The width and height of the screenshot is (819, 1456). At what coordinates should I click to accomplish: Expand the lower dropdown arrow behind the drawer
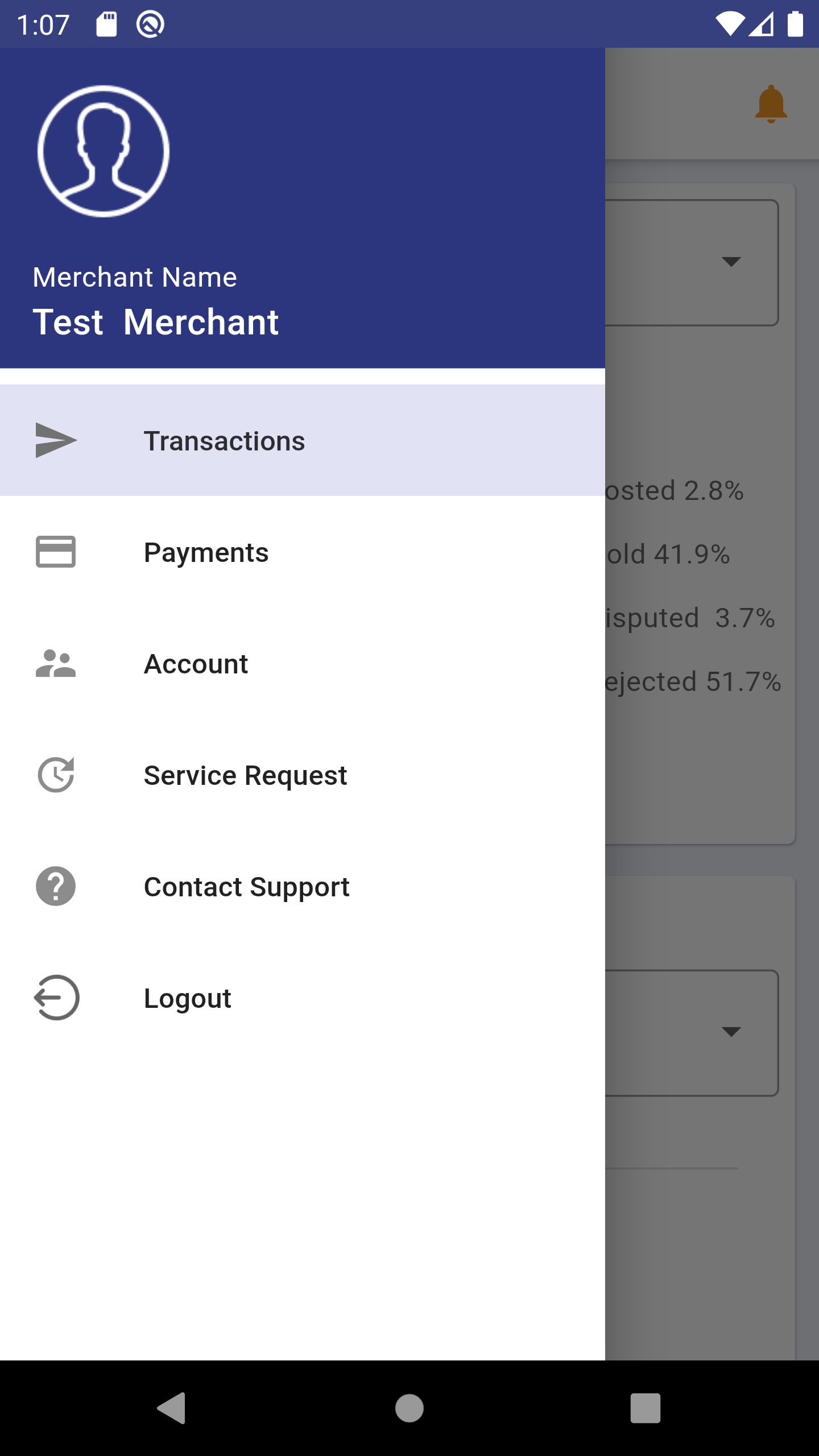tap(731, 1032)
